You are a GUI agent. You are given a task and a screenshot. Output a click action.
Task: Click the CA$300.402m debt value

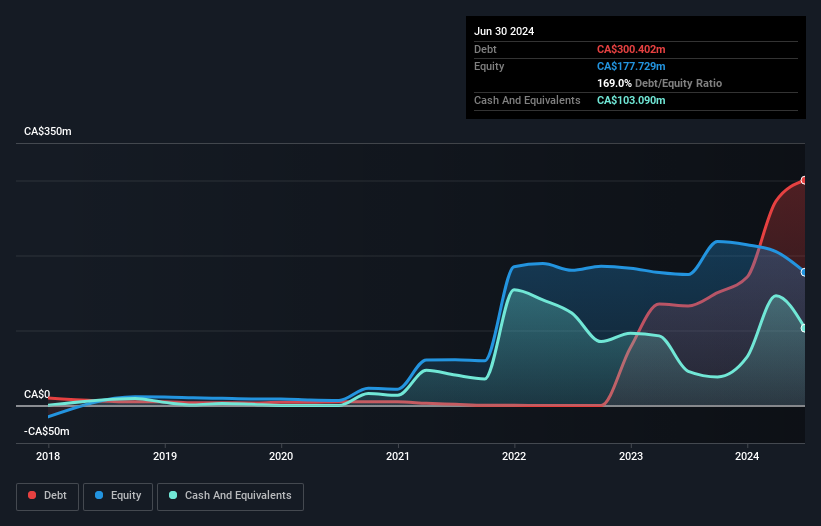631,49
